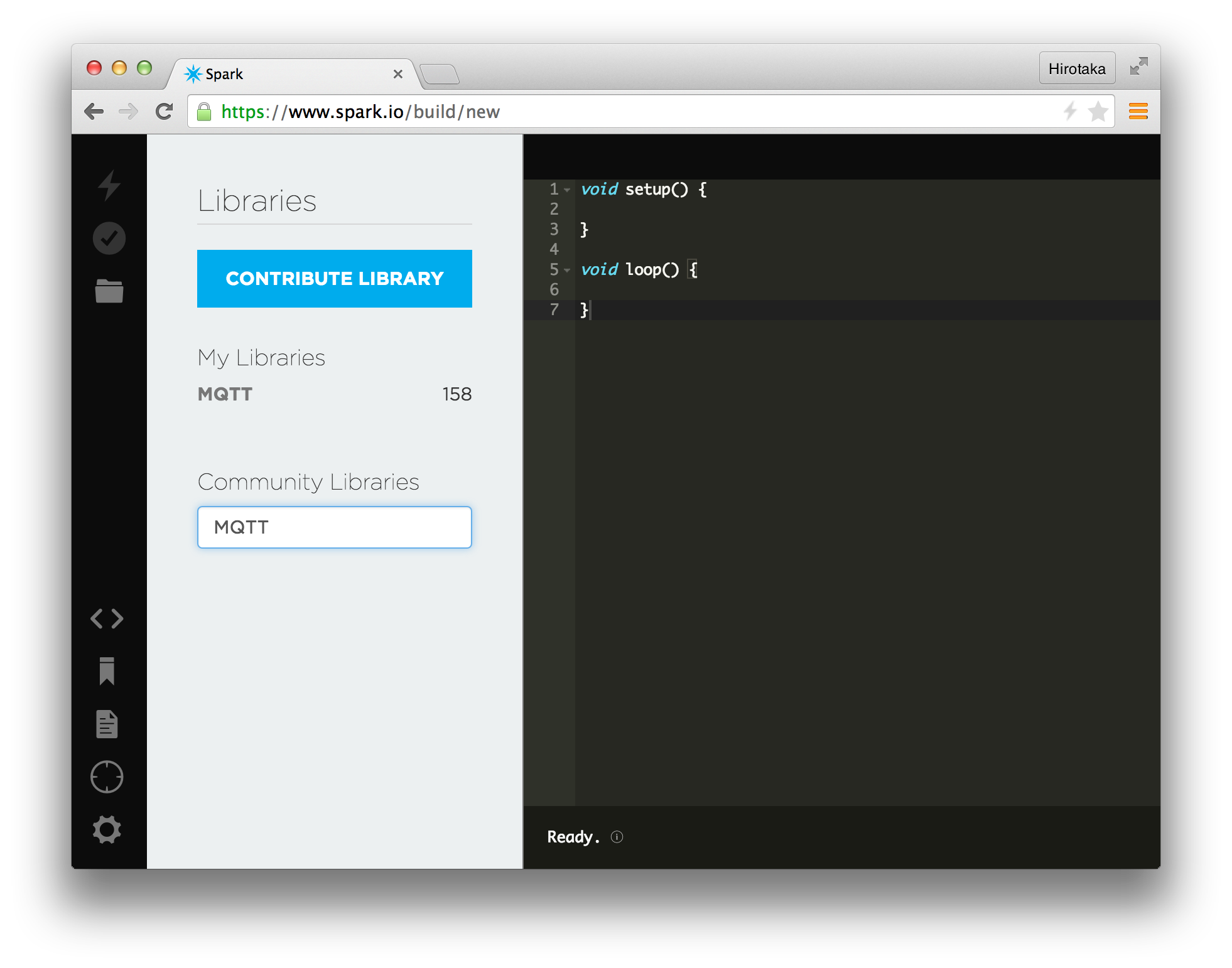Close the Spark tab
This screenshot has width=1232, height=968.
click(x=398, y=74)
